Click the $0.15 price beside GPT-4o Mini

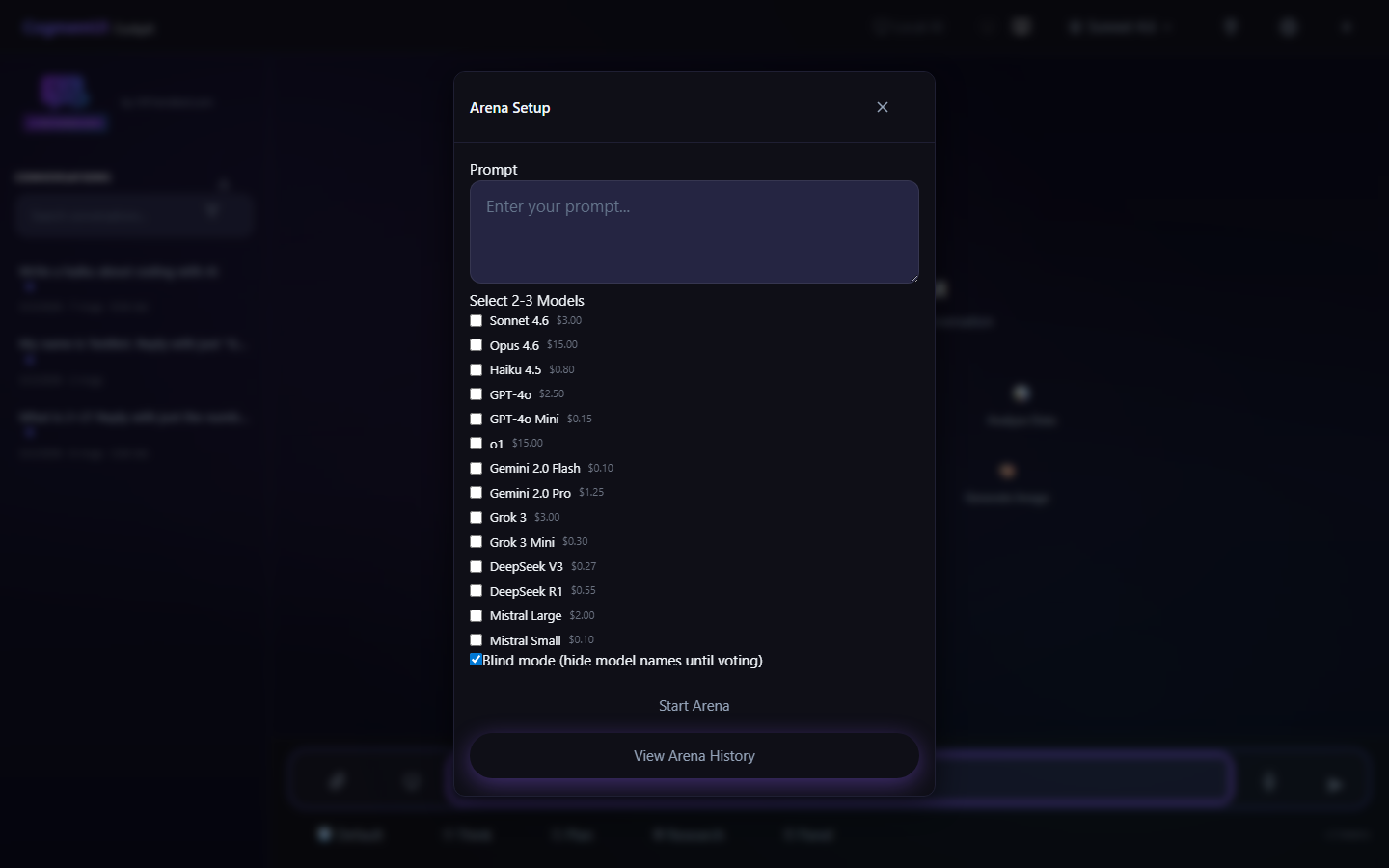(x=580, y=419)
